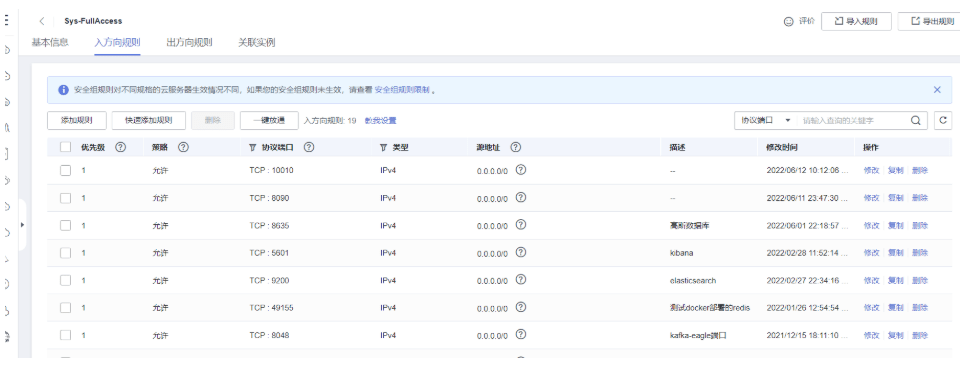The height and width of the screenshot is (367, 975).
Task: Click 删除 for the TCP:10010 rule
Action: pyautogui.click(x=920, y=170)
